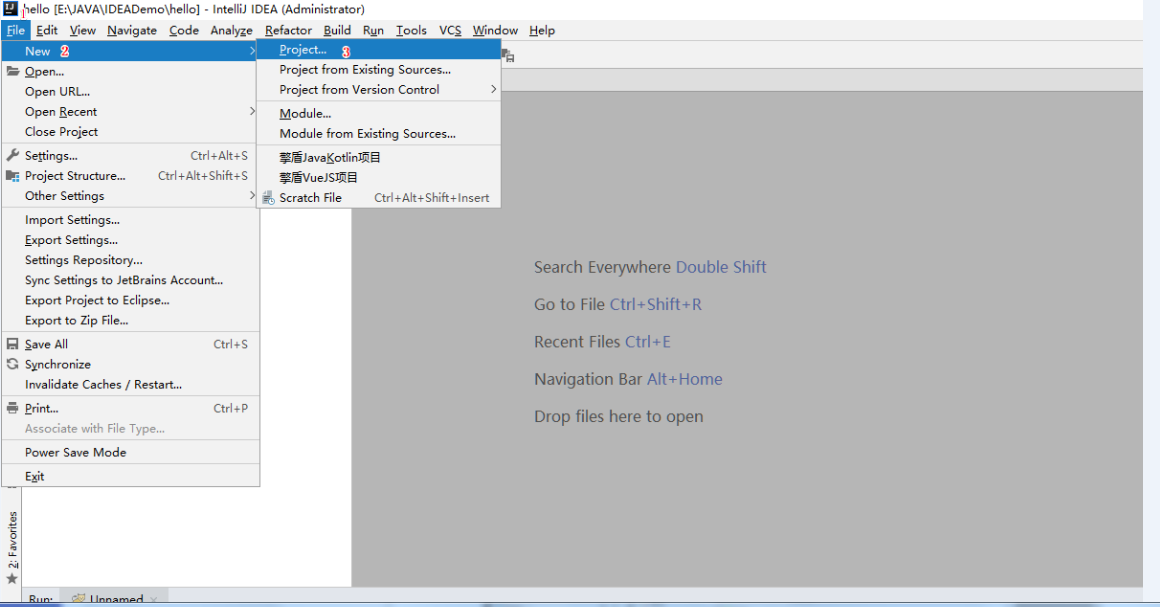The image size is (1160, 607).
Task: Click the wrench icon beside Settings...
Action: pyautogui.click(x=13, y=155)
